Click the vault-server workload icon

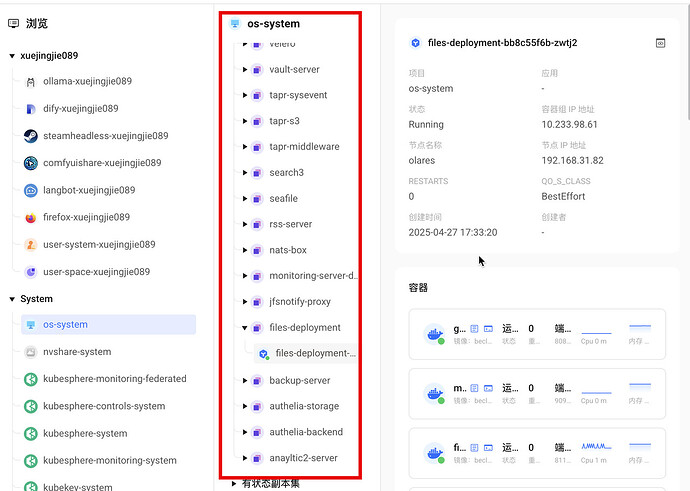coord(257,70)
